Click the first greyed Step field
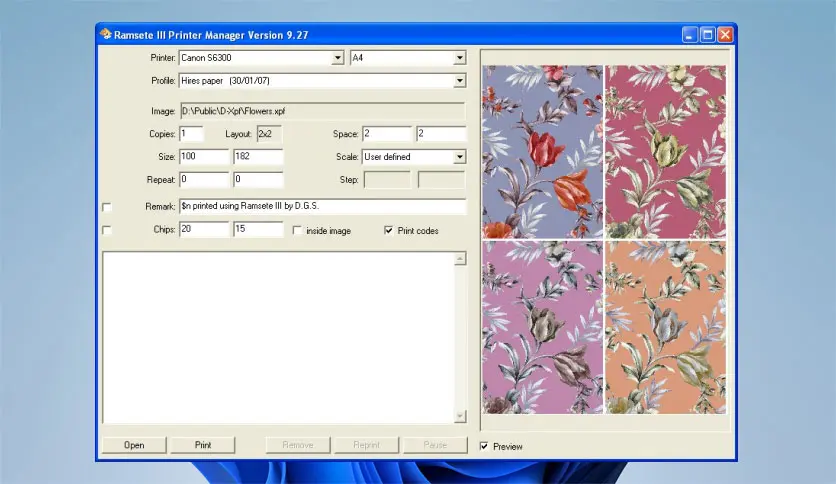 pyautogui.click(x=388, y=180)
